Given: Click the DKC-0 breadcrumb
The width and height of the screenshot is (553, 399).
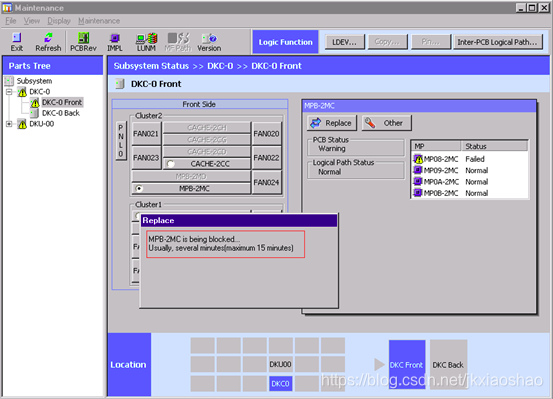Looking at the screenshot, I should coord(220,66).
